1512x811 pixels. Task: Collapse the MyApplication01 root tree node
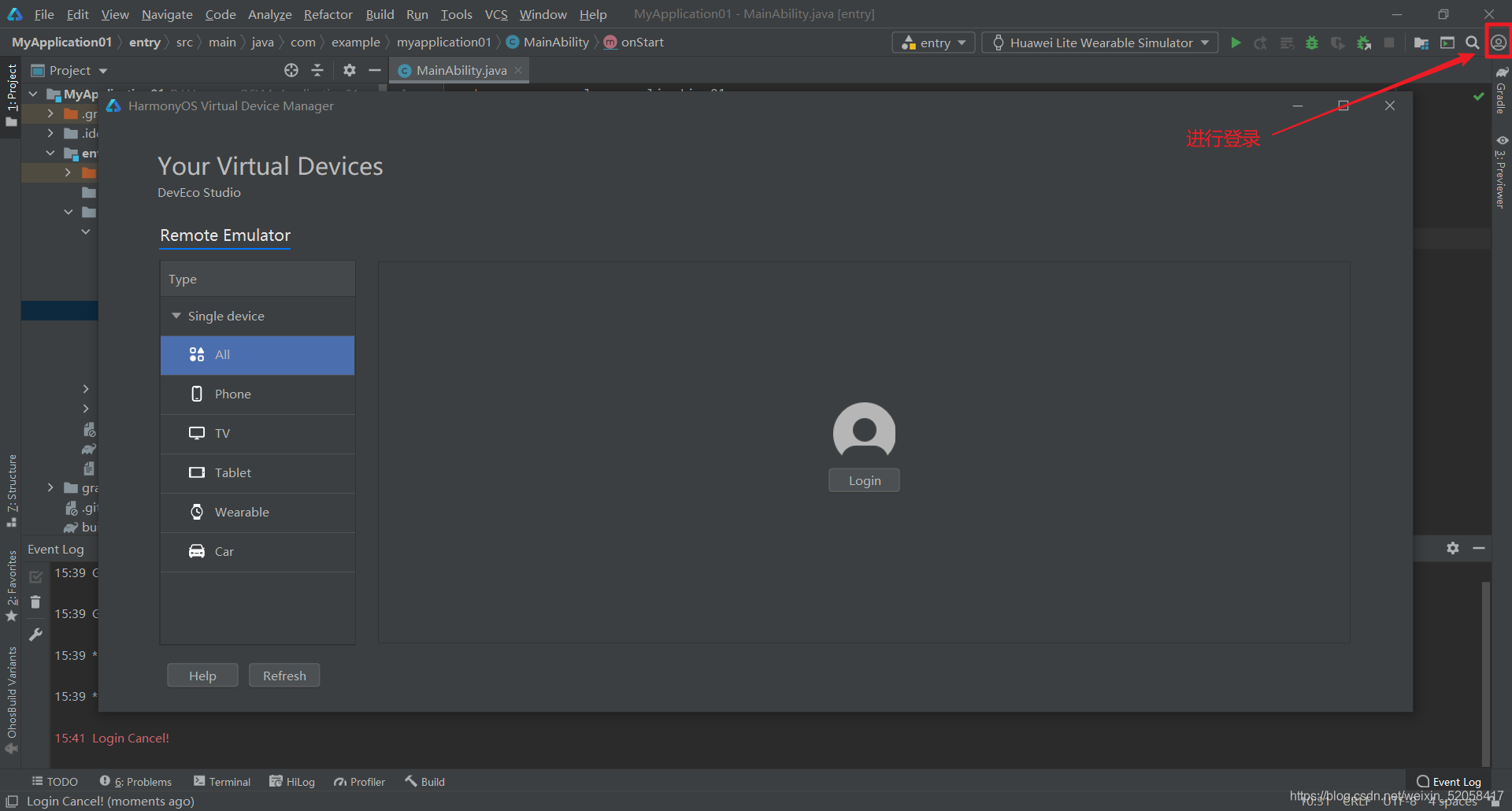click(x=33, y=94)
